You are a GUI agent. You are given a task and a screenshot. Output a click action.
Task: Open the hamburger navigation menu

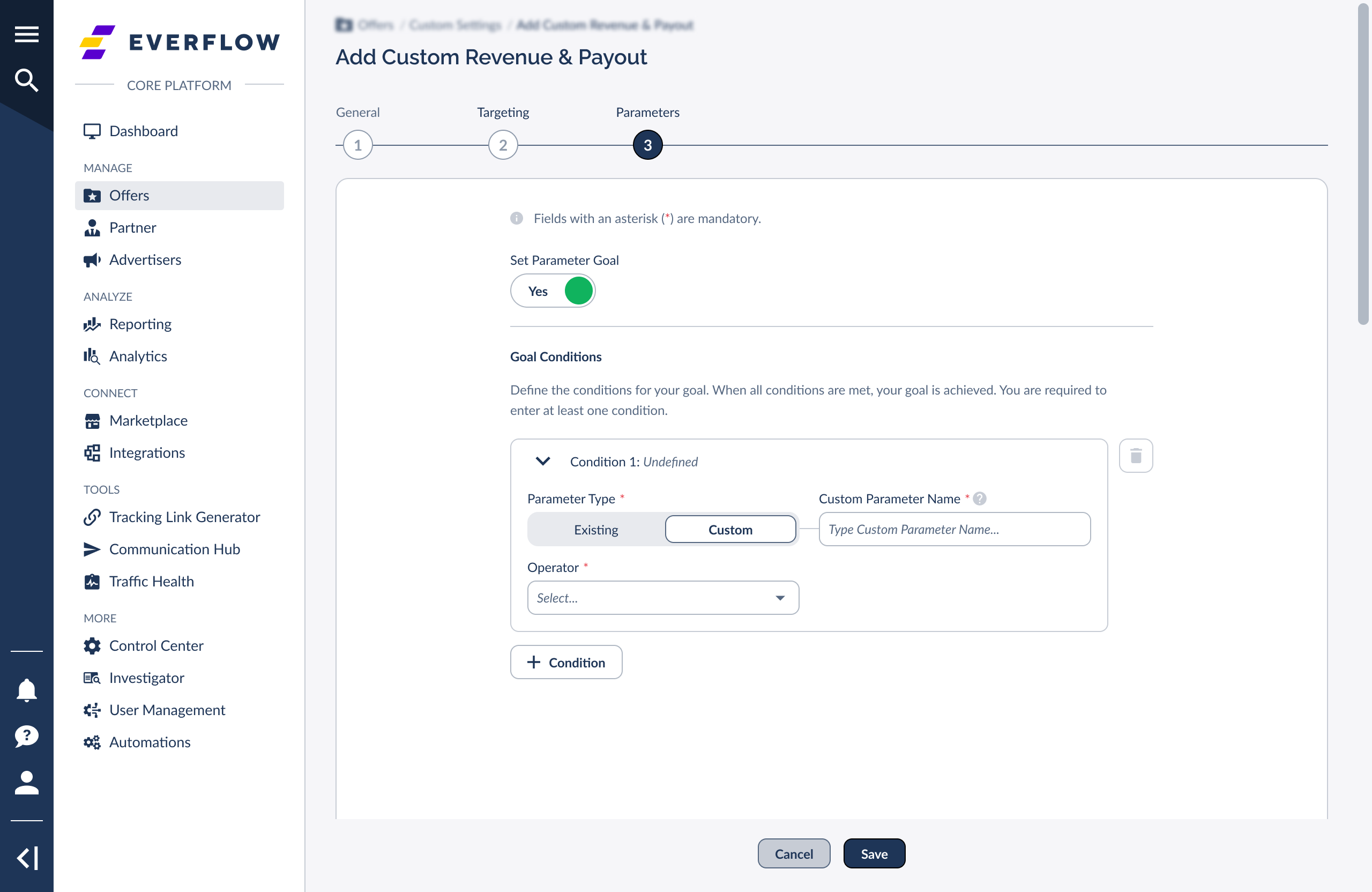pyautogui.click(x=26, y=34)
